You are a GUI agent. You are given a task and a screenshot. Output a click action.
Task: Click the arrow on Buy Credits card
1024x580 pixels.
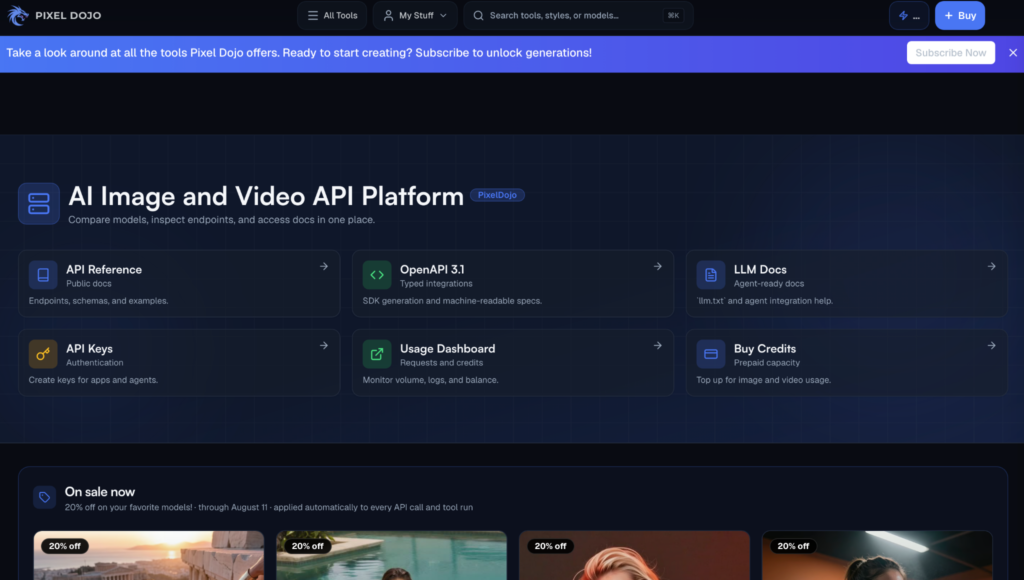tap(991, 346)
